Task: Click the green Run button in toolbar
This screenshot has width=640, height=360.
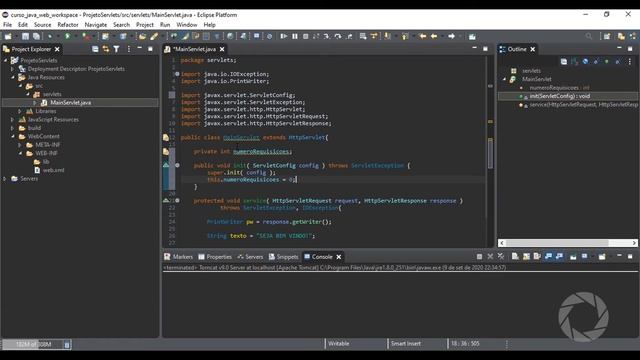Action: point(68,36)
